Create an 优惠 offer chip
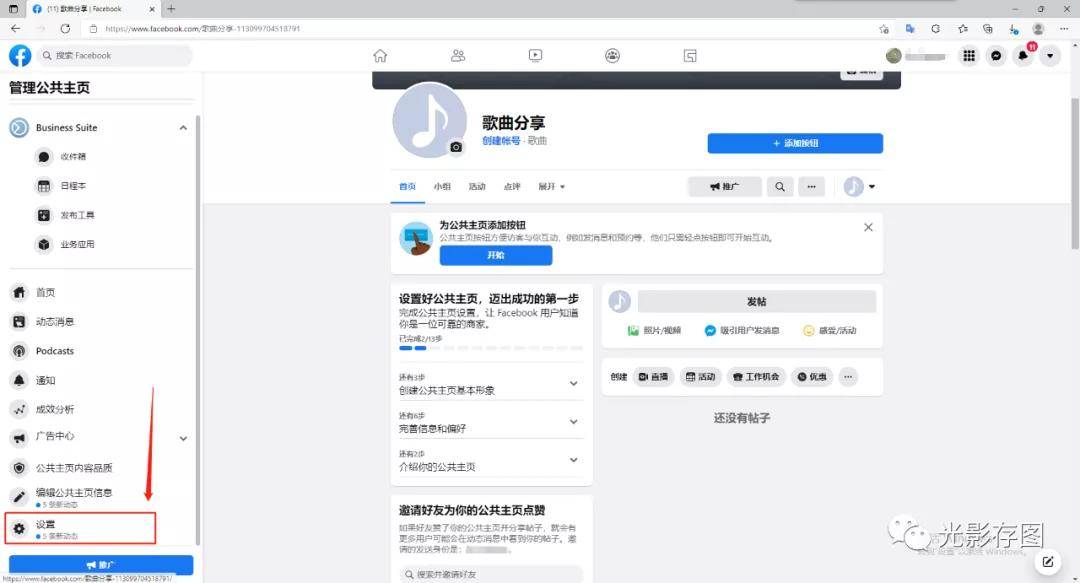The image size is (1080, 583). 812,377
